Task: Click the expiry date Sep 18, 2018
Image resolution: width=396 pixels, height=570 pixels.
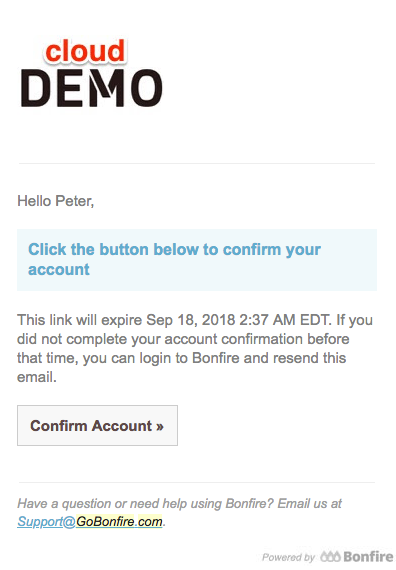Action: point(191,320)
